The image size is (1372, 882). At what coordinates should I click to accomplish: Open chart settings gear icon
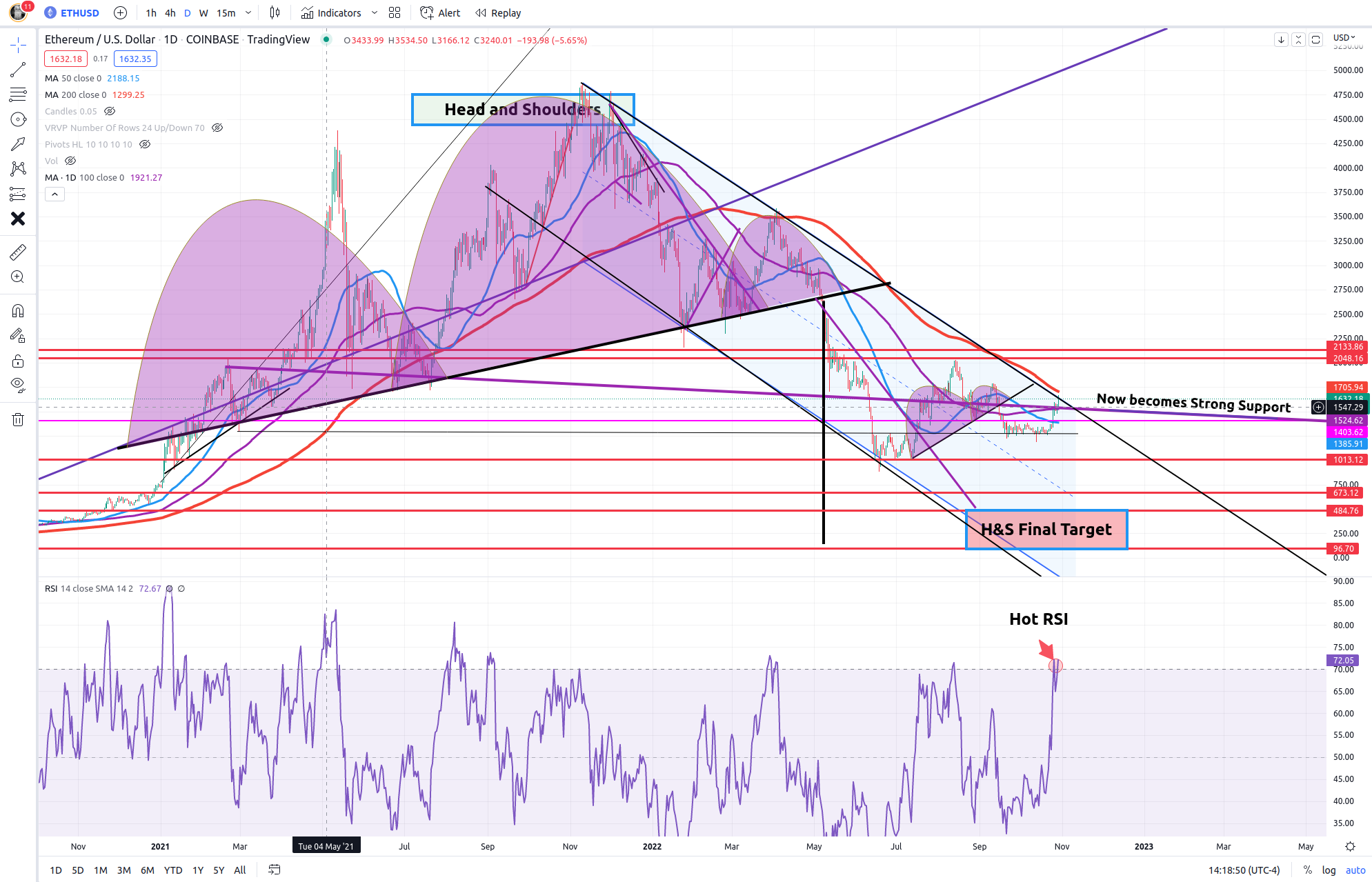click(x=1350, y=847)
